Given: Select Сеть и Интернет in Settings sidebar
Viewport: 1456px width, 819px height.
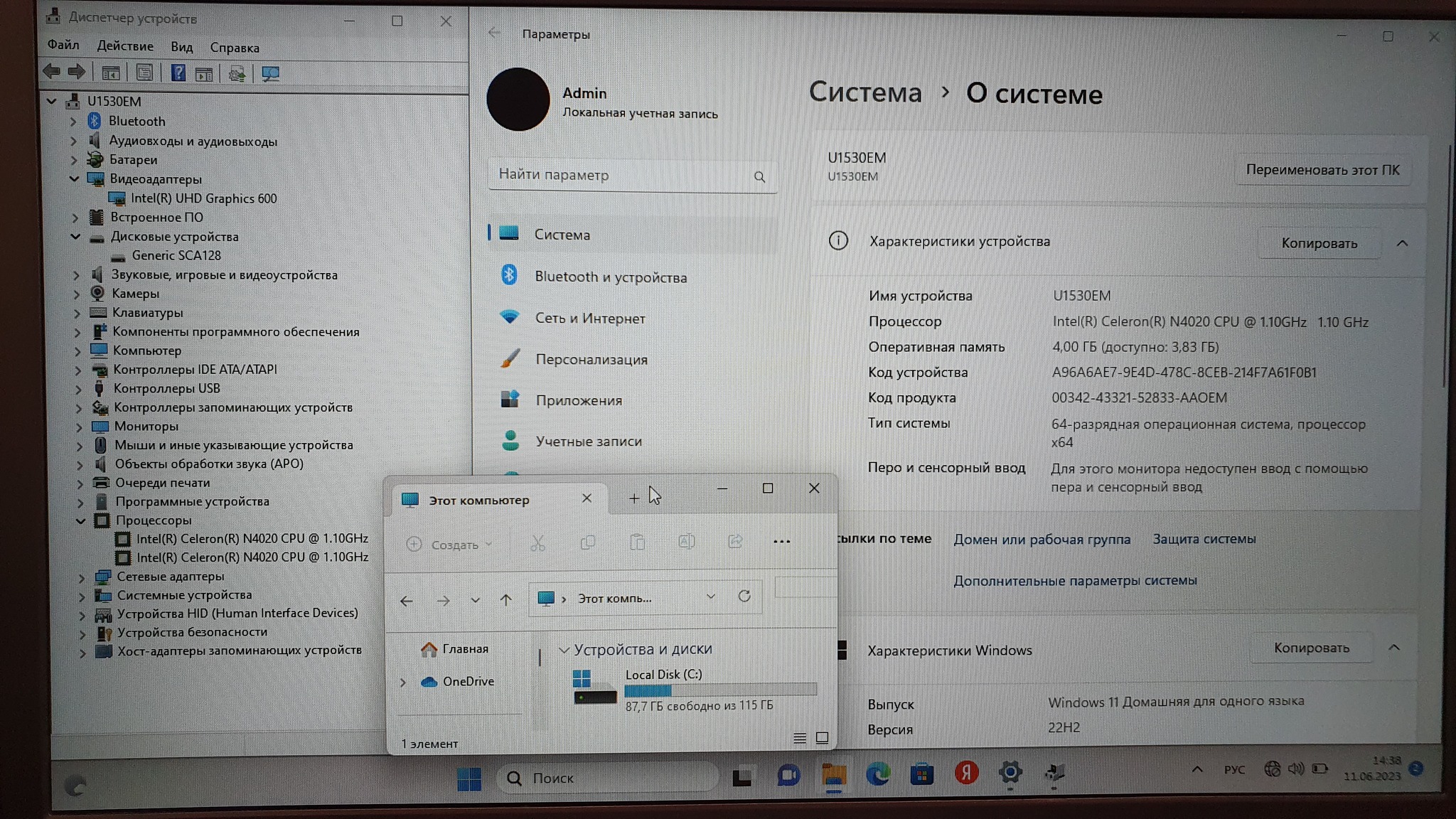Looking at the screenshot, I should [x=589, y=318].
